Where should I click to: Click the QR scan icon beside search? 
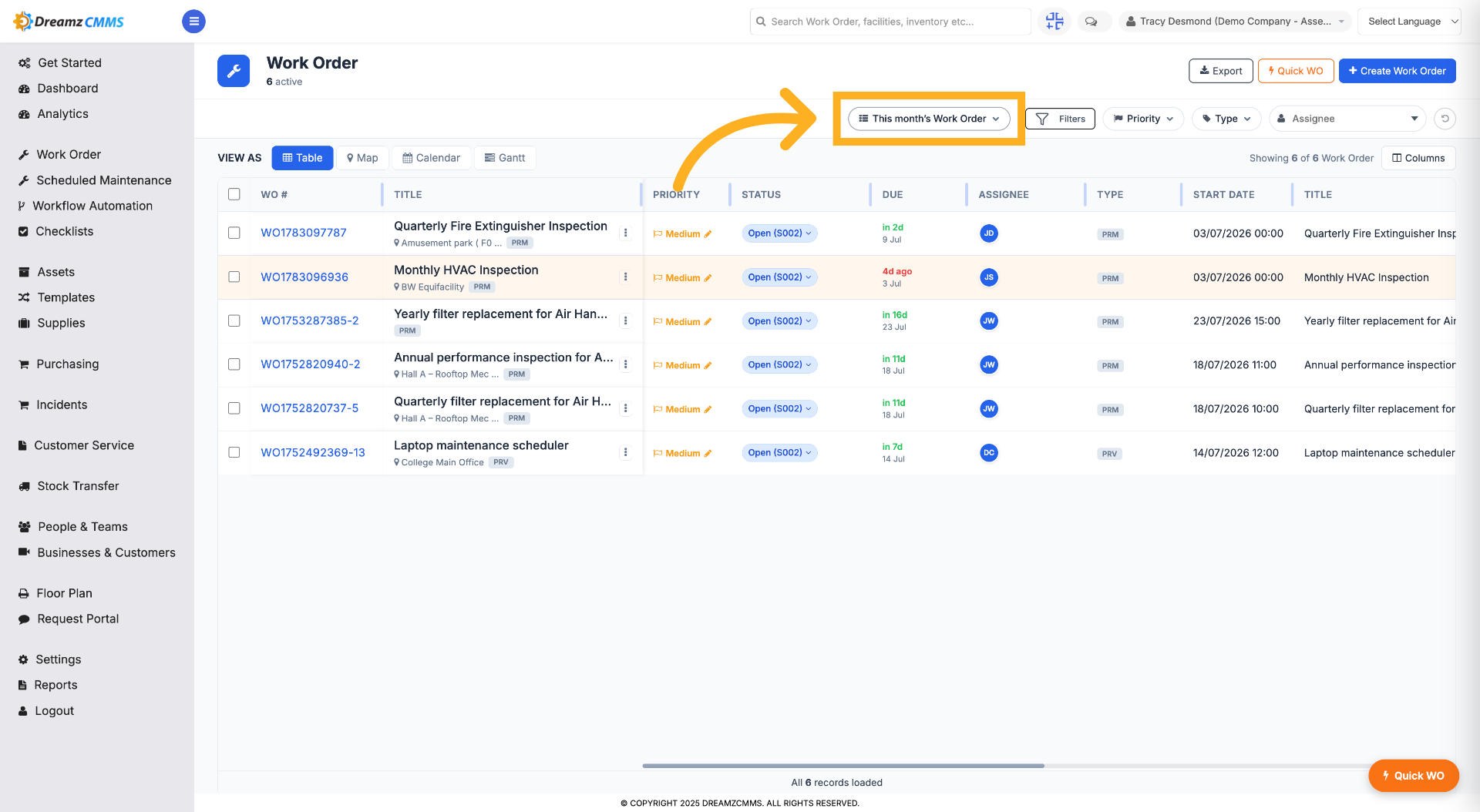[1054, 22]
